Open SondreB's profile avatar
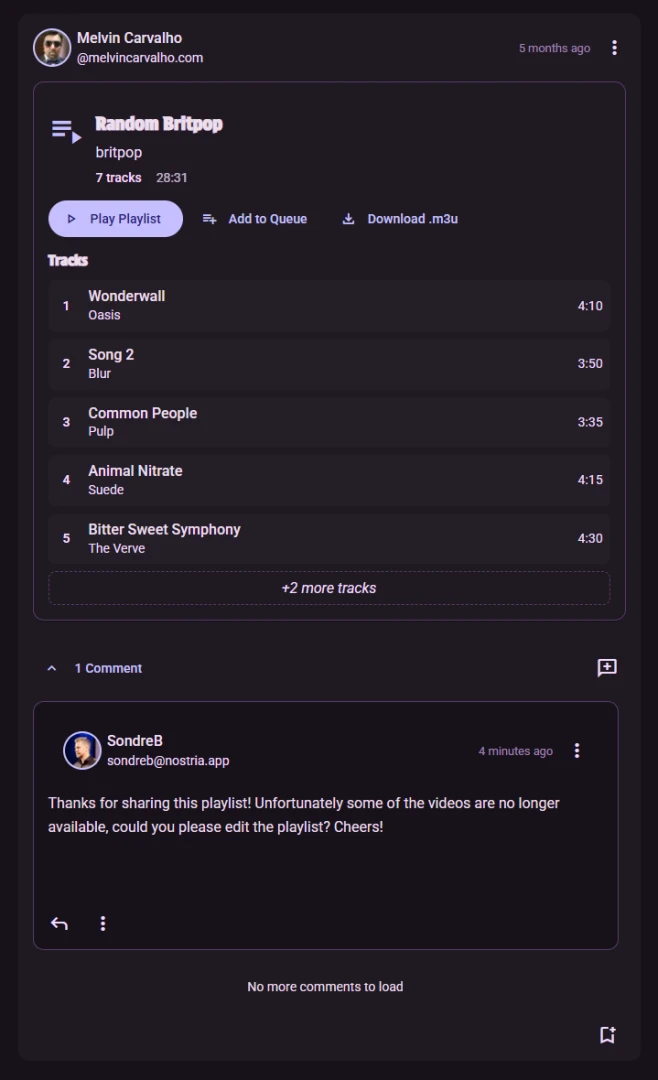 (82, 751)
